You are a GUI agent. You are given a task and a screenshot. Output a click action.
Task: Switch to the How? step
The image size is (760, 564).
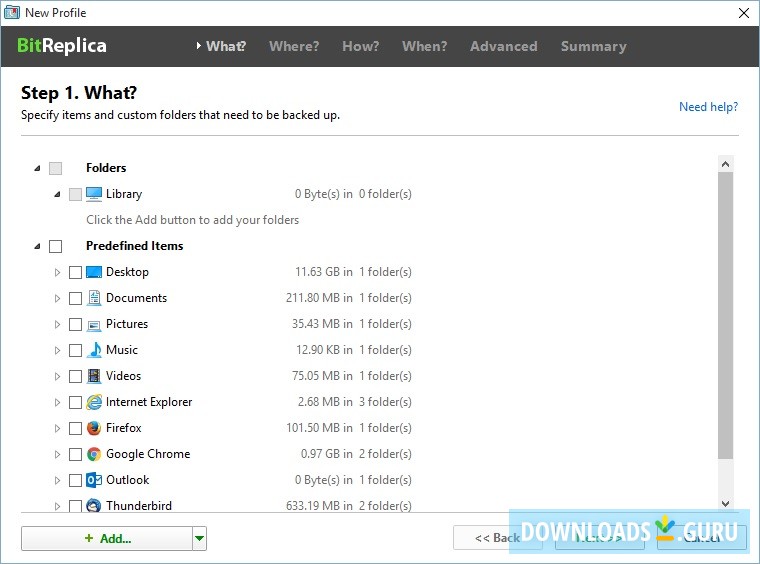361,46
